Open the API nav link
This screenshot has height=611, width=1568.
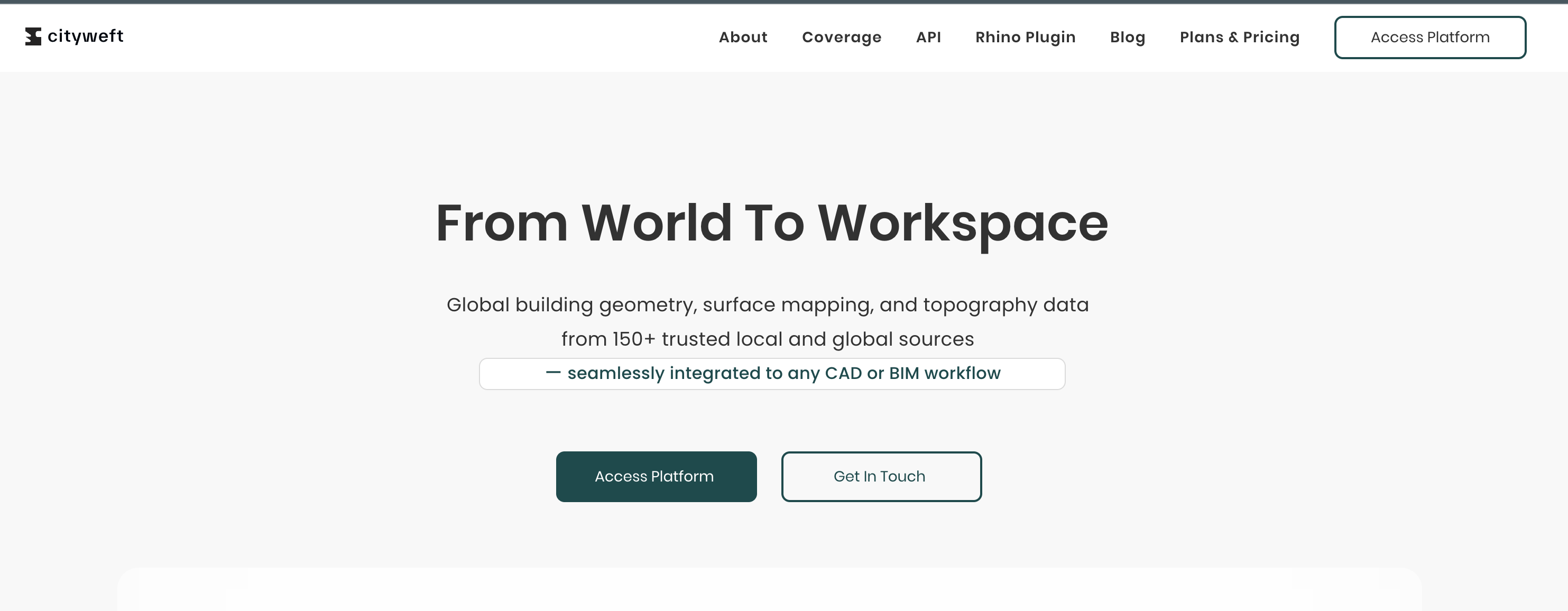coord(928,37)
